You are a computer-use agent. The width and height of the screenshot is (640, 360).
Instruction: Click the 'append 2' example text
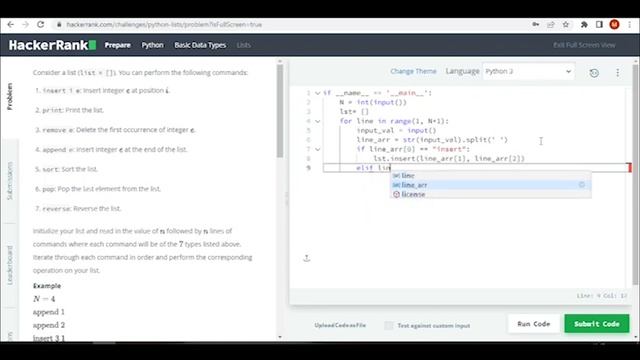(x=49, y=325)
